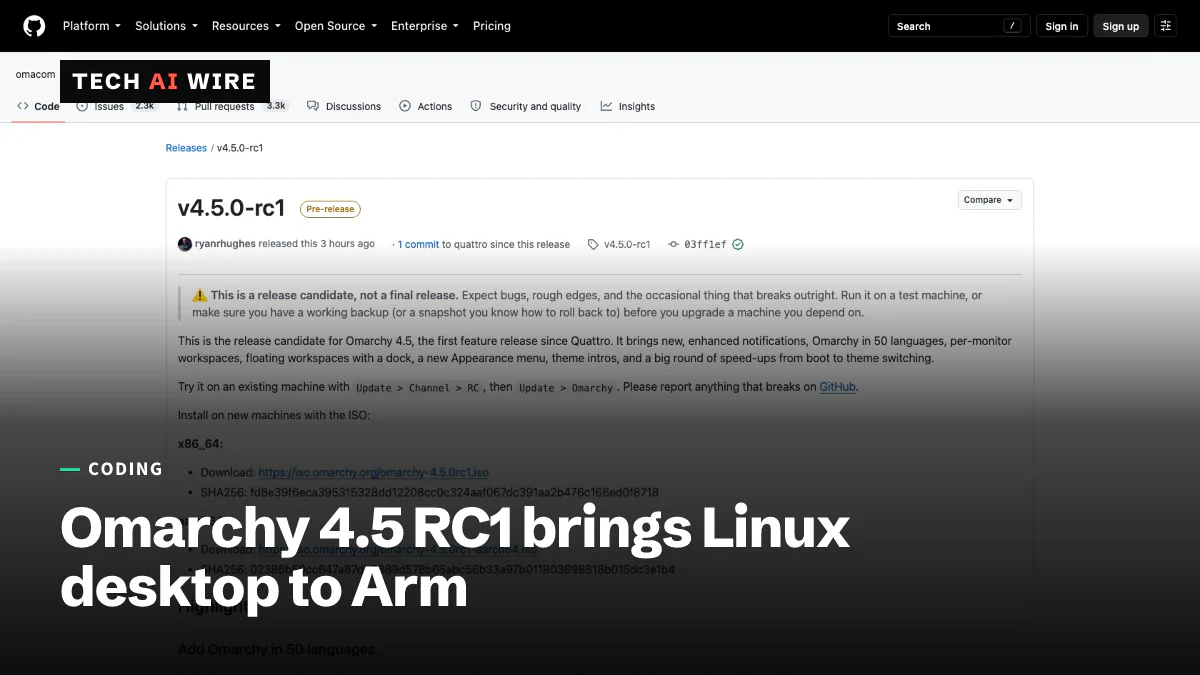Open the GitHub home logo
Image resolution: width=1200 pixels, height=675 pixels.
click(x=34, y=26)
